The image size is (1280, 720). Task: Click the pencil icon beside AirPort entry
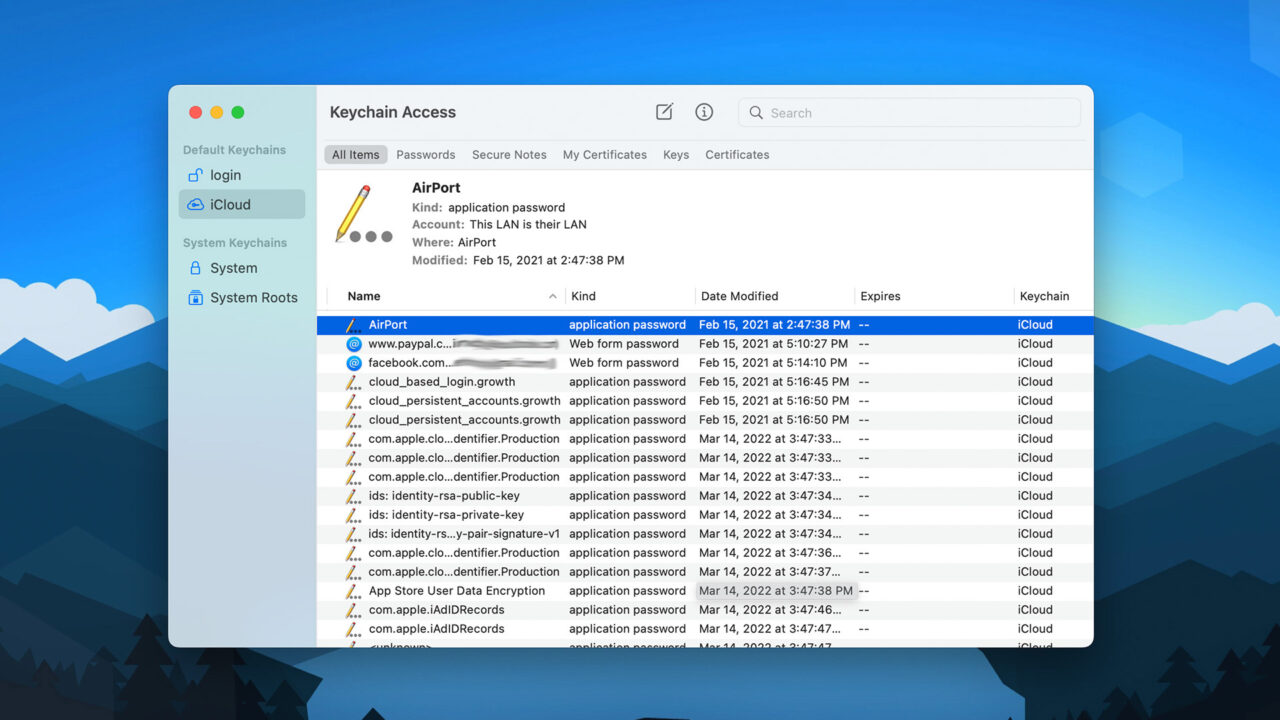352,324
